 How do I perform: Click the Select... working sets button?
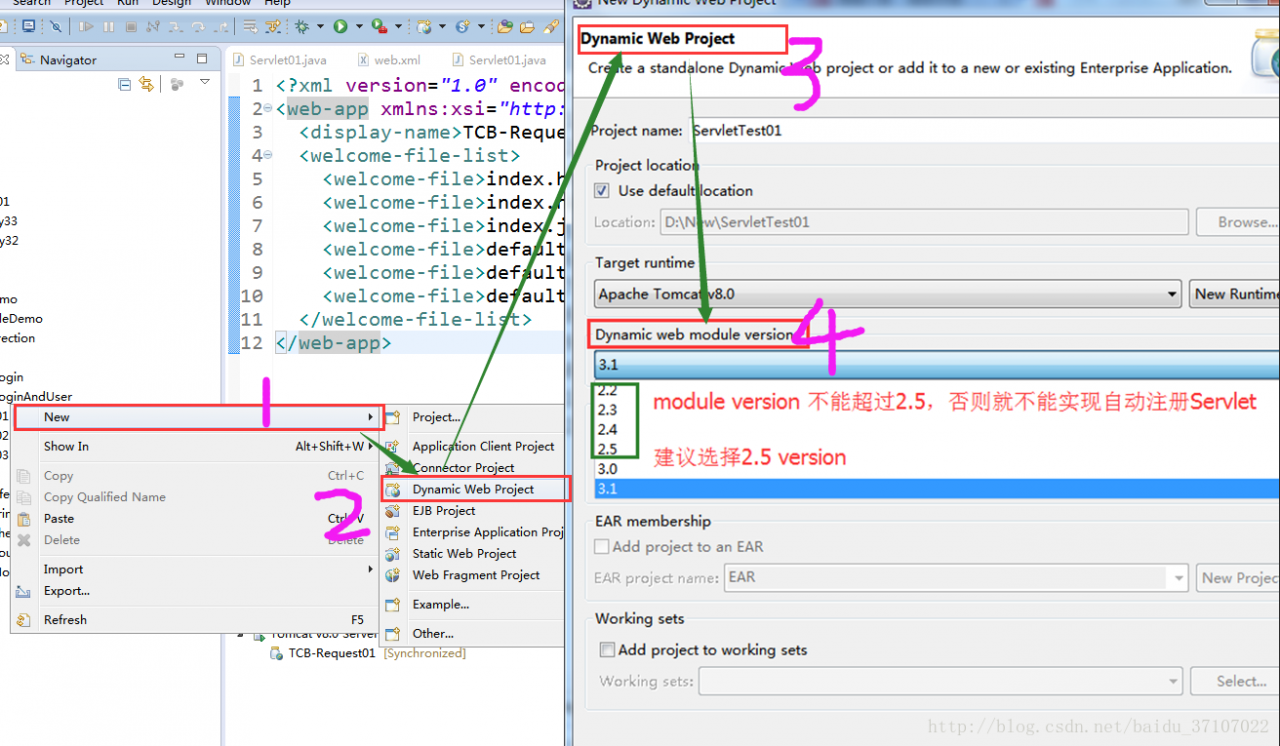1235,681
